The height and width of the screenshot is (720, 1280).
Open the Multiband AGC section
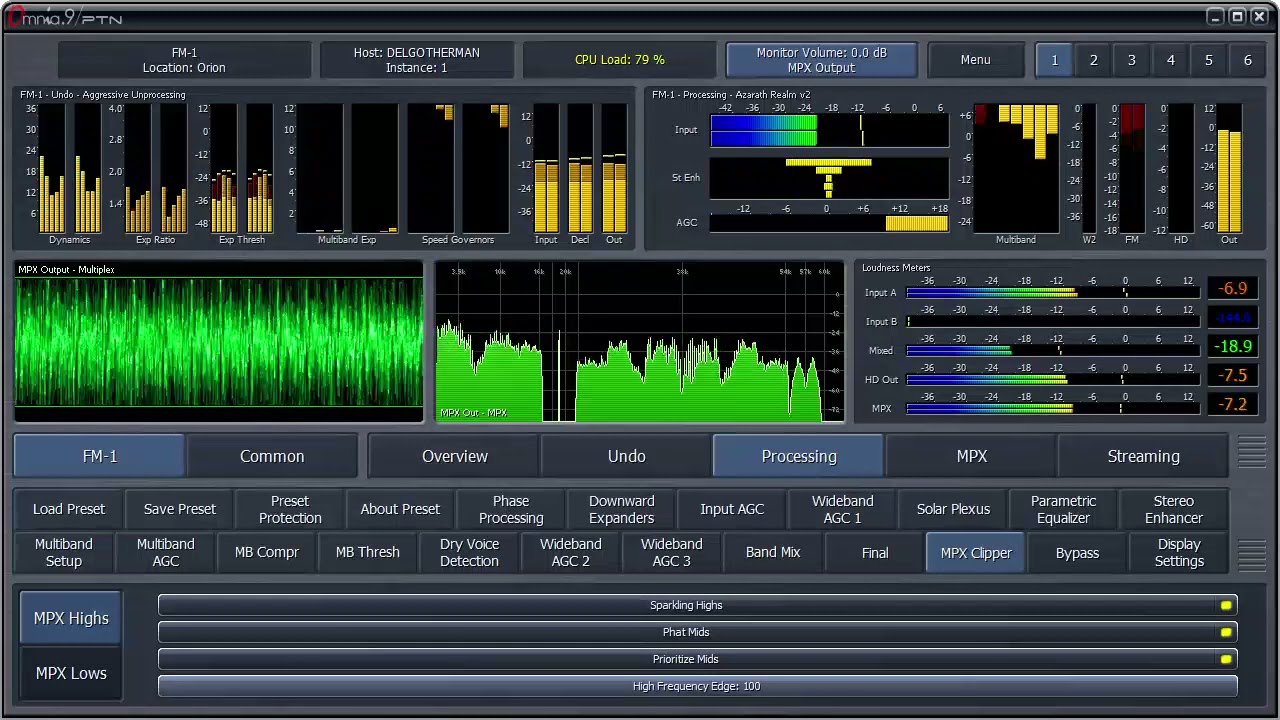pyautogui.click(x=166, y=552)
